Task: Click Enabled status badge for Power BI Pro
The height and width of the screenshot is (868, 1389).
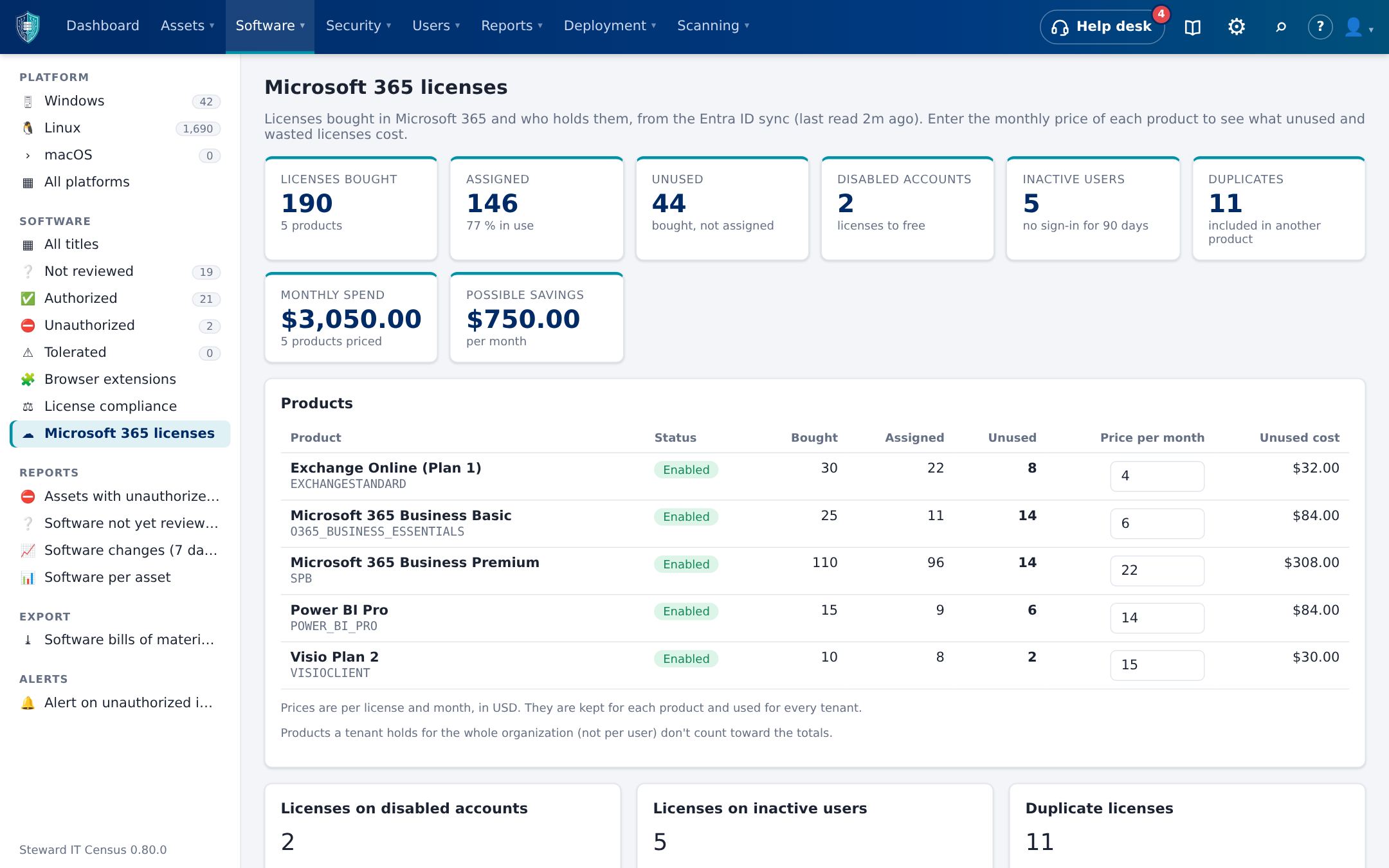Action: click(686, 611)
